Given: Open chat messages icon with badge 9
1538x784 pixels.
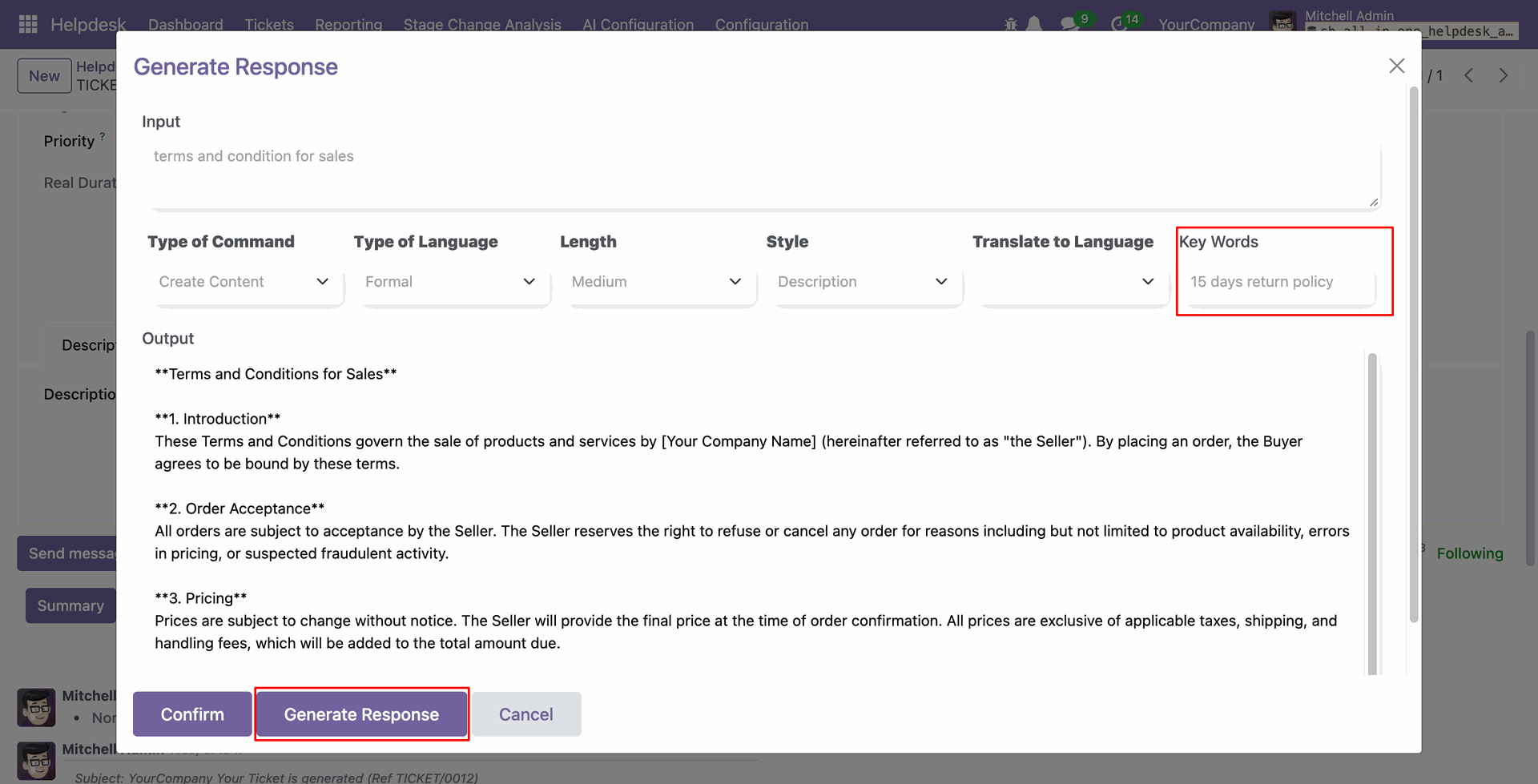Looking at the screenshot, I should click(1071, 24).
